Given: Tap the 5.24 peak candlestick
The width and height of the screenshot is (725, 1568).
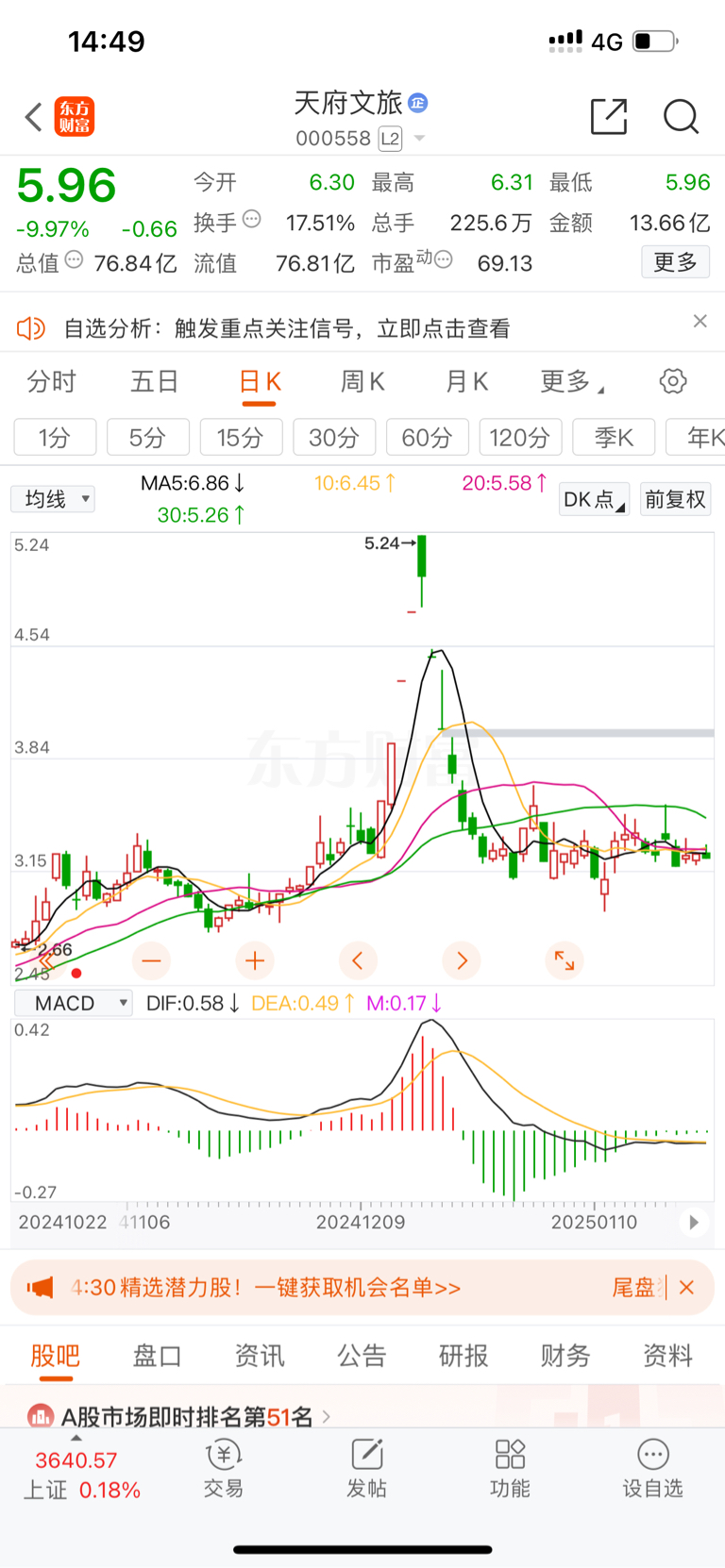Looking at the screenshot, I should pyautogui.click(x=422, y=570).
